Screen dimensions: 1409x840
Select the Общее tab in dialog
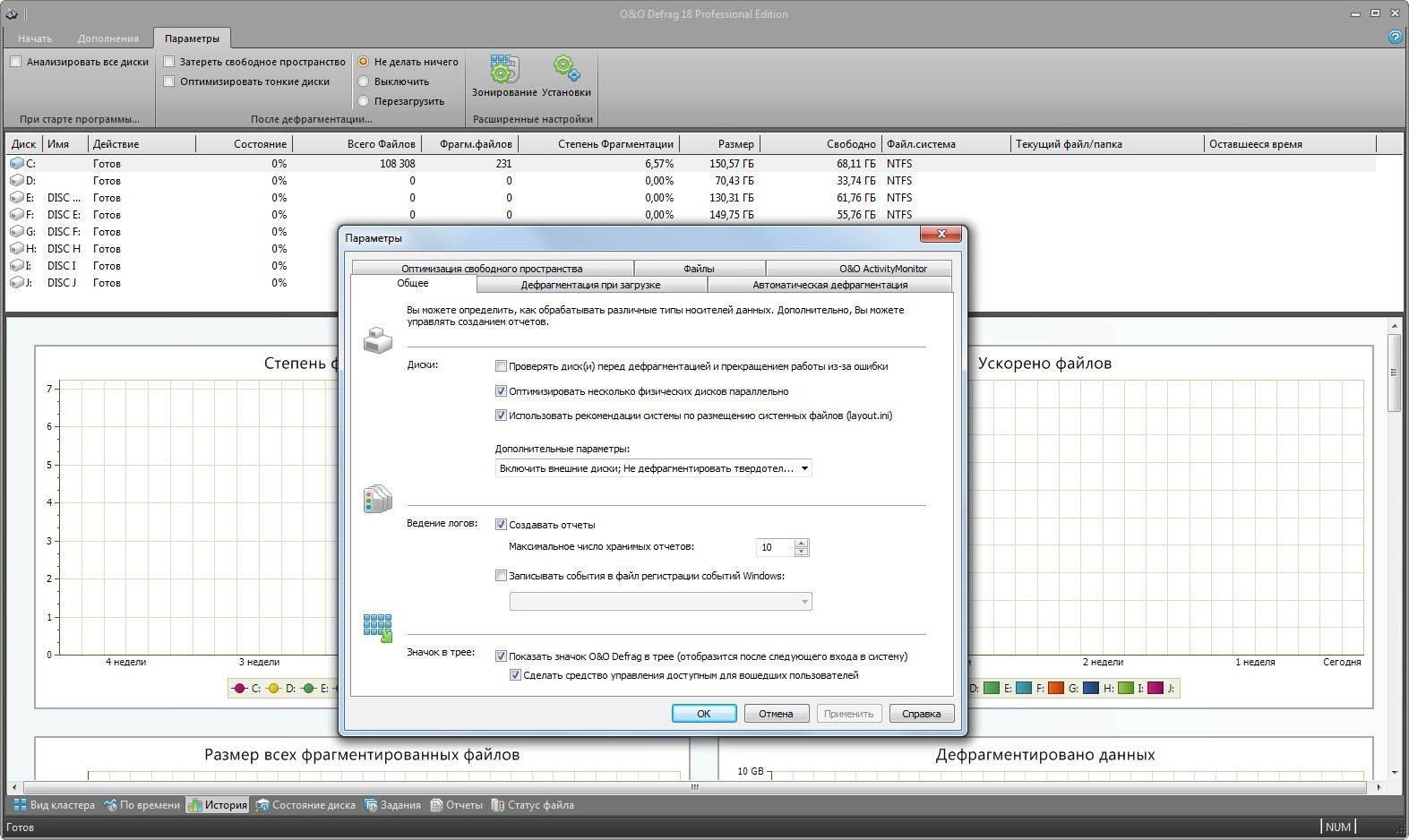coord(413,284)
